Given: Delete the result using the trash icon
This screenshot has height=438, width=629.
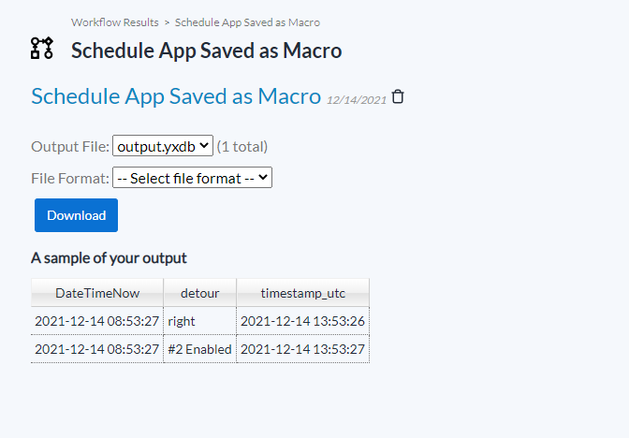Looking at the screenshot, I should pos(398,97).
